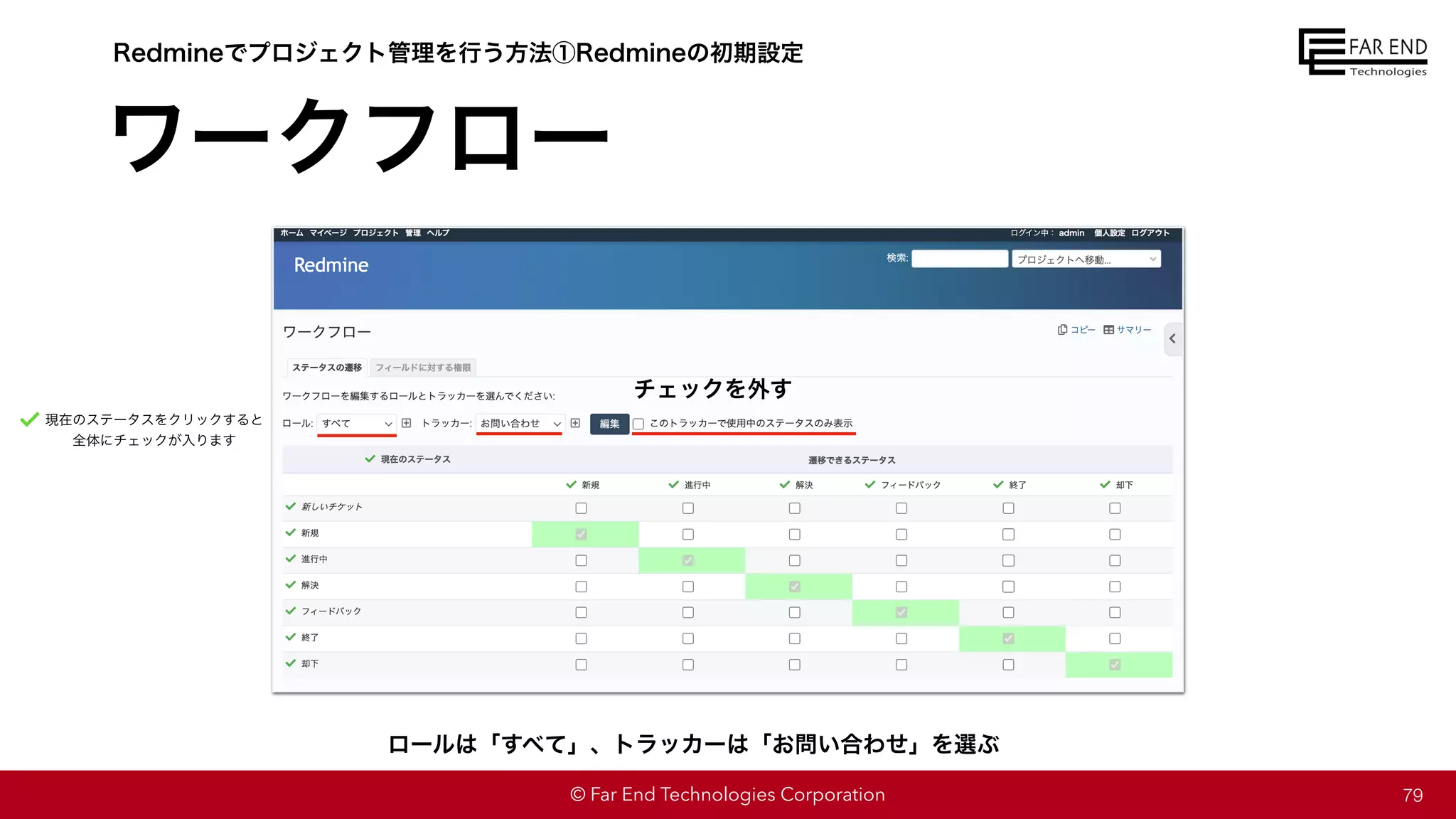Click into the 検索 search field
This screenshot has width=1456, height=819.
point(960,259)
